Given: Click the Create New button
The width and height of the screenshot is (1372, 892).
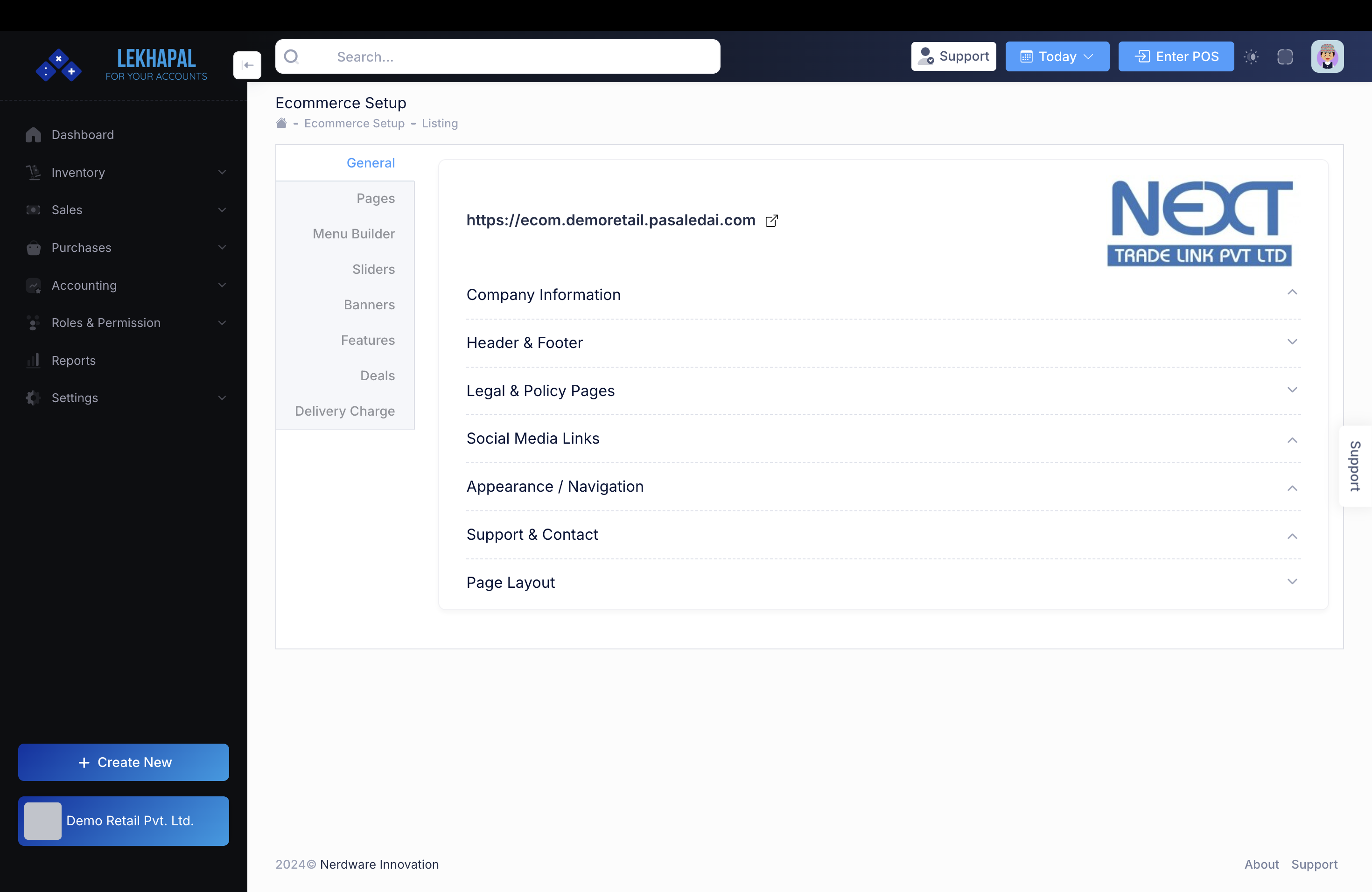Looking at the screenshot, I should tap(123, 762).
